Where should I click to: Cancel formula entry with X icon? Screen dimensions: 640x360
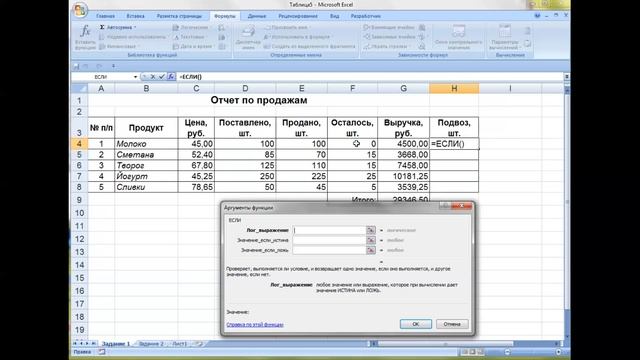coord(153,77)
